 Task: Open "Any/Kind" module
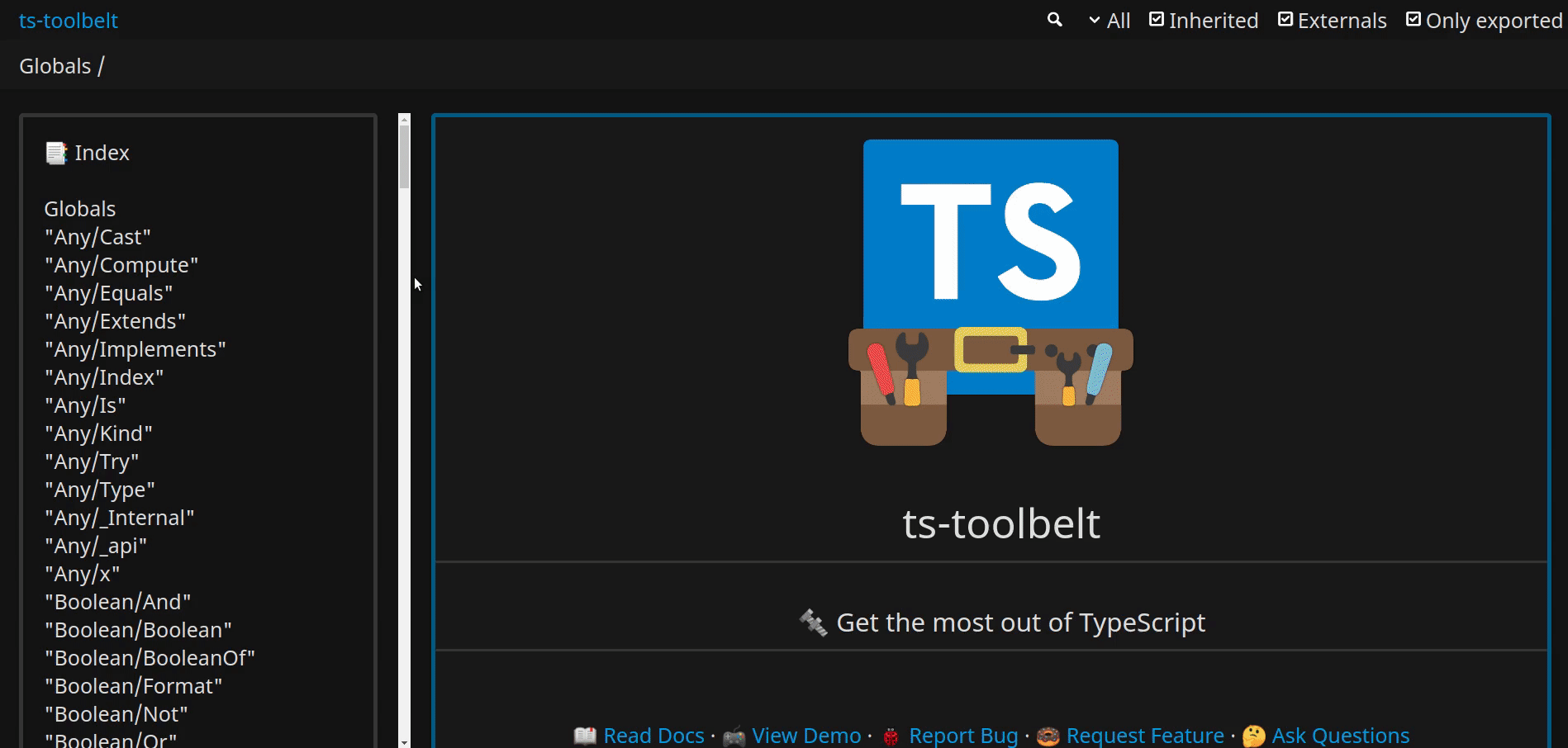pyautogui.click(x=99, y=433)
